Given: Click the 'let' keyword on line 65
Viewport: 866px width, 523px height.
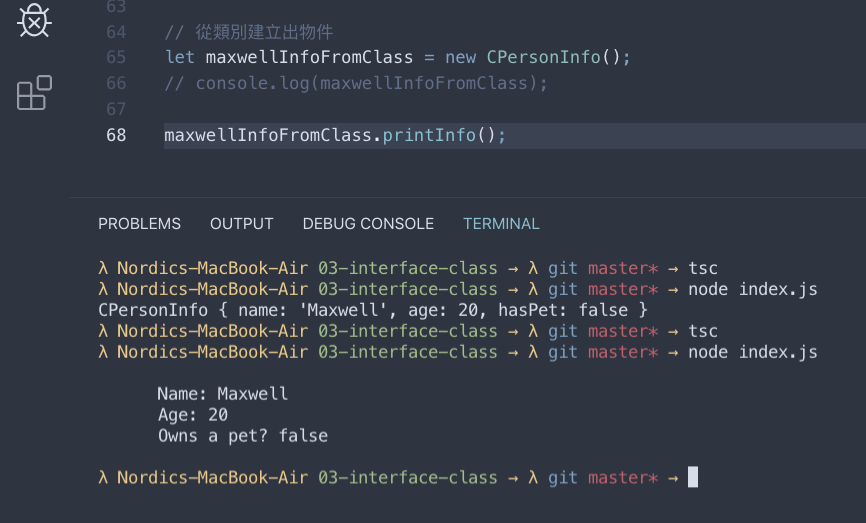Looking at the screenshot, I should point(179,57).
